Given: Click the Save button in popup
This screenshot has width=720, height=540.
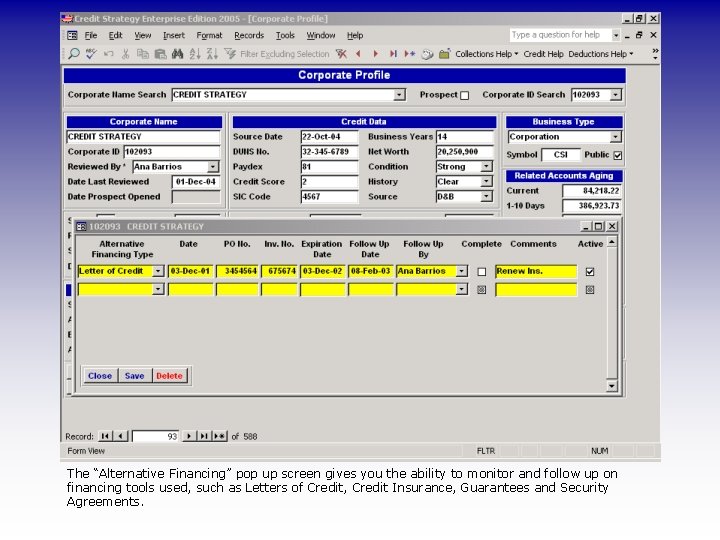Looking at the screenshot, I should tap(135, 376).
